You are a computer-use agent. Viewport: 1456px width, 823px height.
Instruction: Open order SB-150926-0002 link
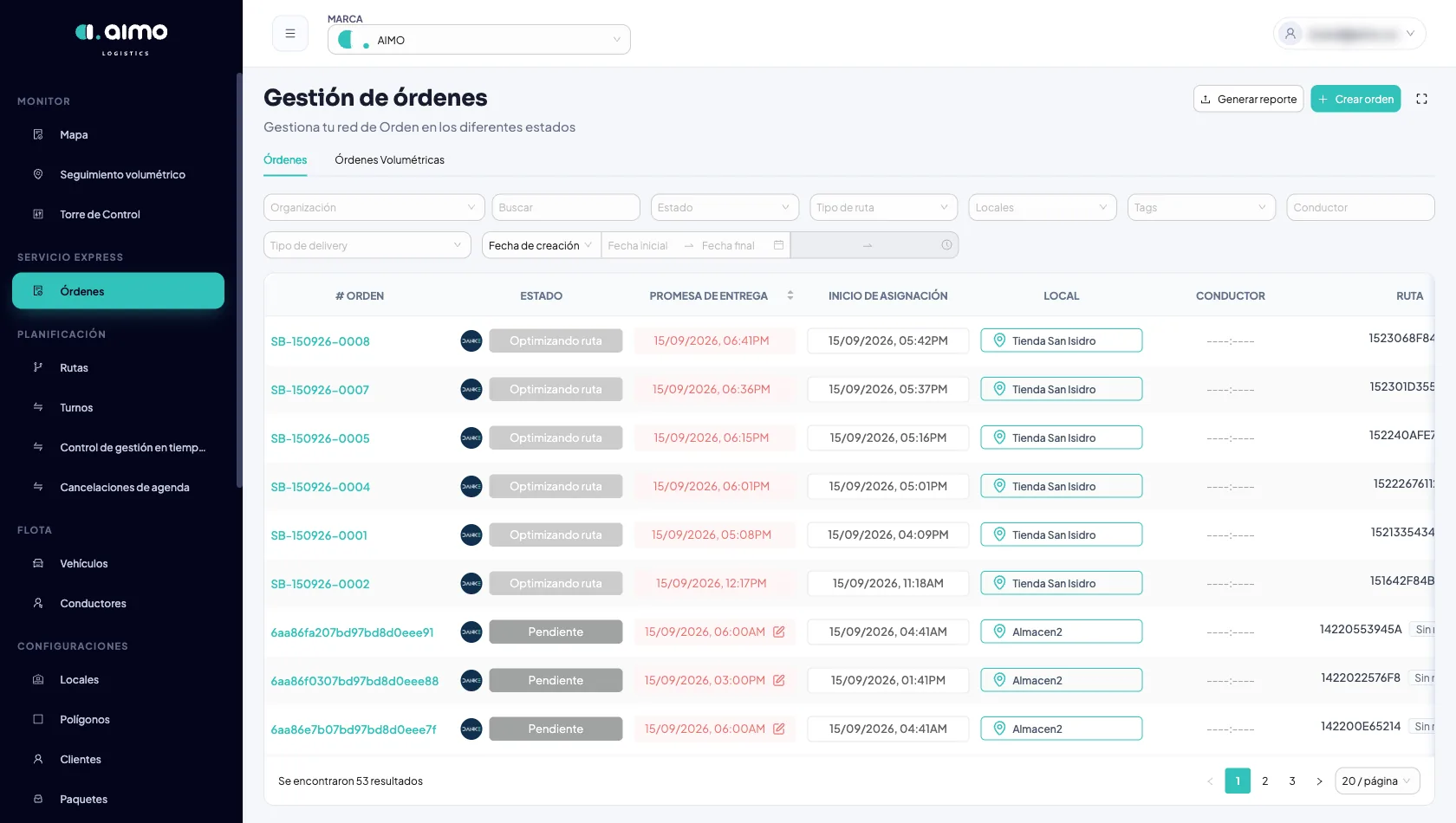320,584
